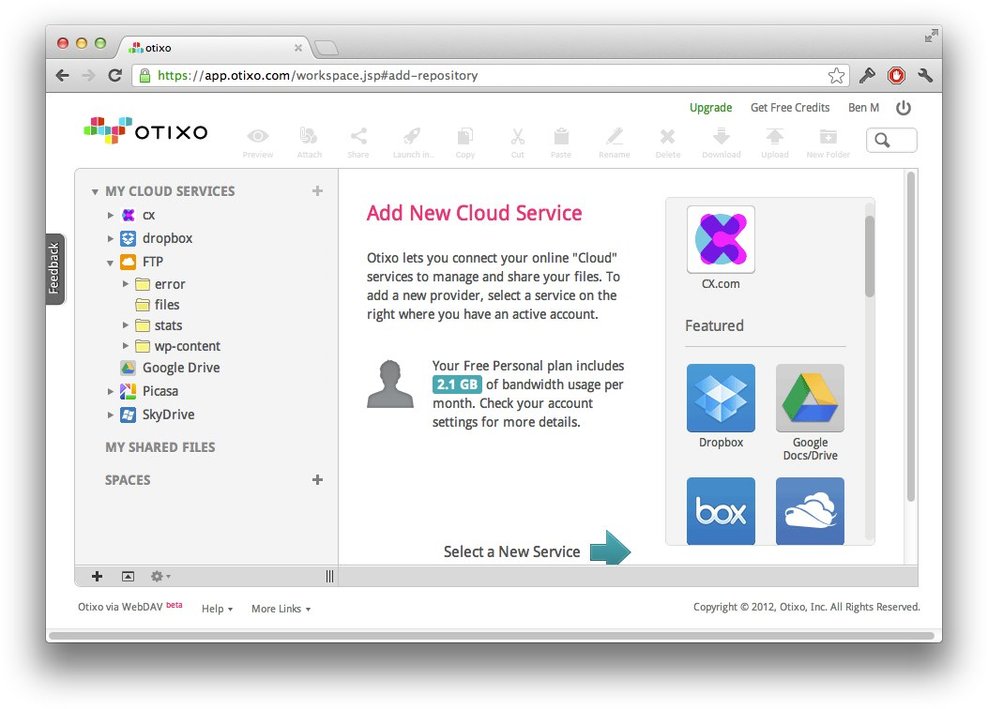Add a new space with plus icon
988x709 pixels.
pyautogui.click(x=318, y=480)
